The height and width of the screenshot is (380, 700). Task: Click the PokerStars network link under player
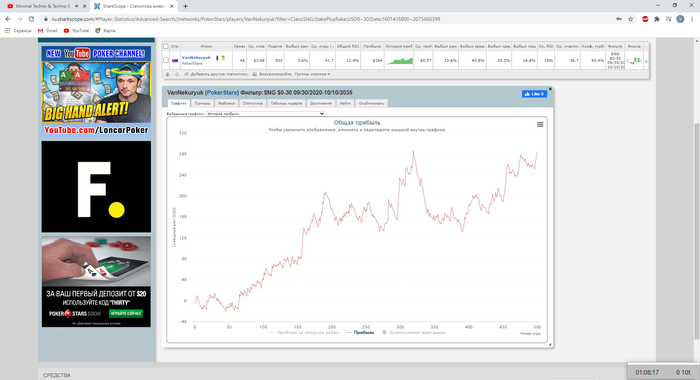tap(192, 63)
